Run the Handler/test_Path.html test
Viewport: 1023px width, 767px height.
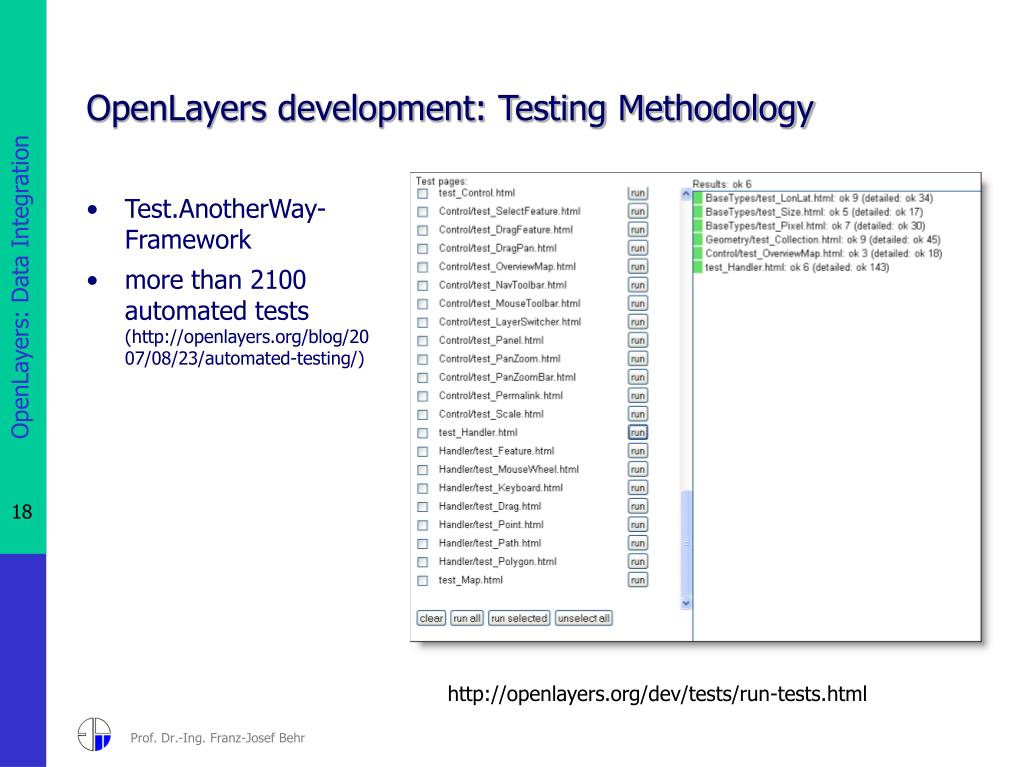click(637, 543)
